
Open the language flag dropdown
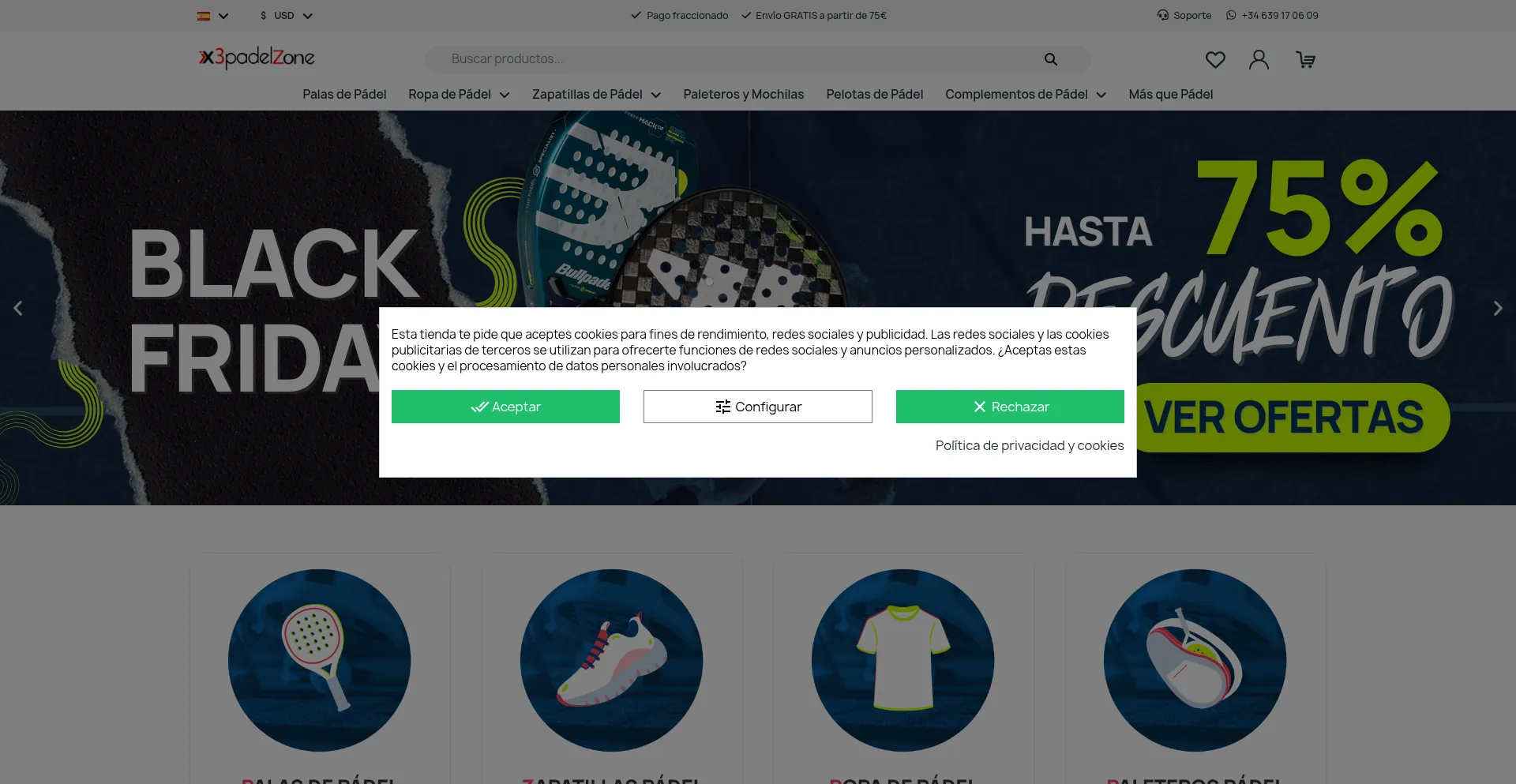point(212,16)
